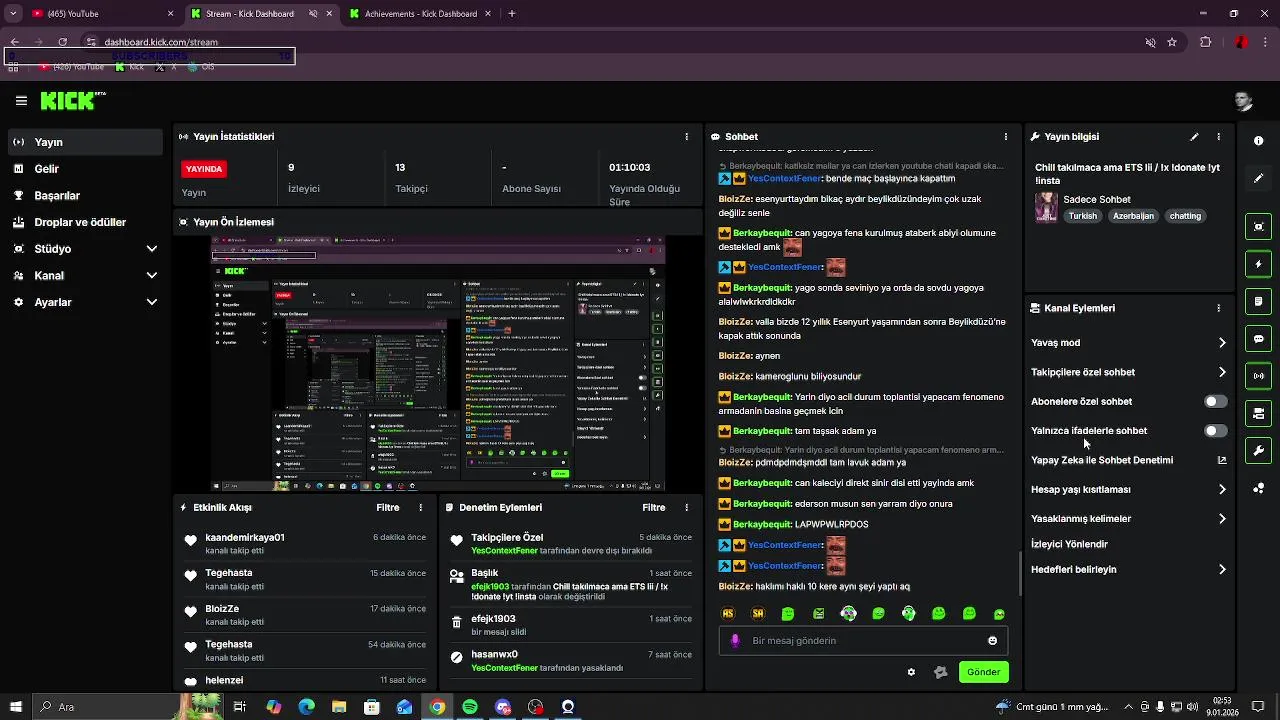Viewport: 1280px width, 720px height.
Task: Click the Kick logo in the header
Action: (72, 100)
